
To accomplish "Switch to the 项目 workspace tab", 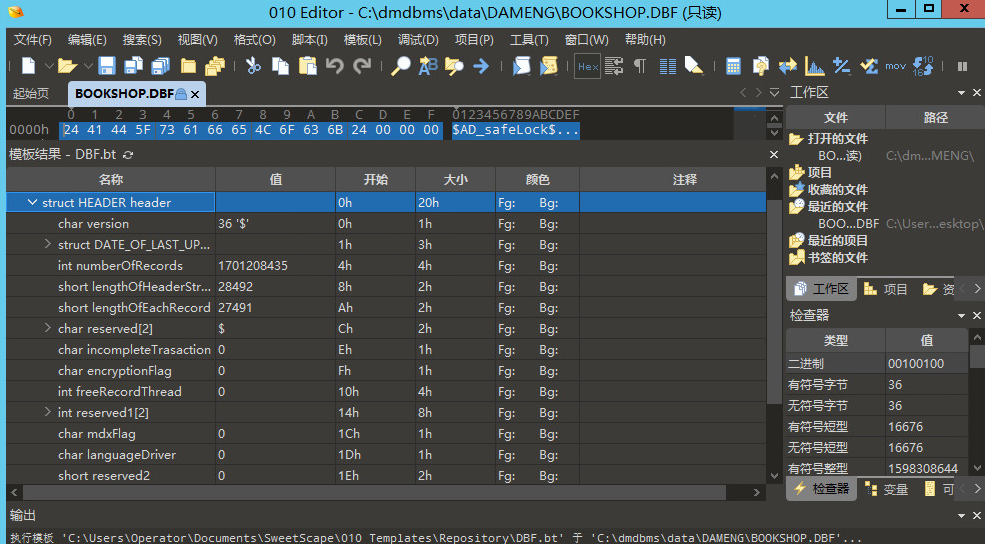I will pos(886,289).
